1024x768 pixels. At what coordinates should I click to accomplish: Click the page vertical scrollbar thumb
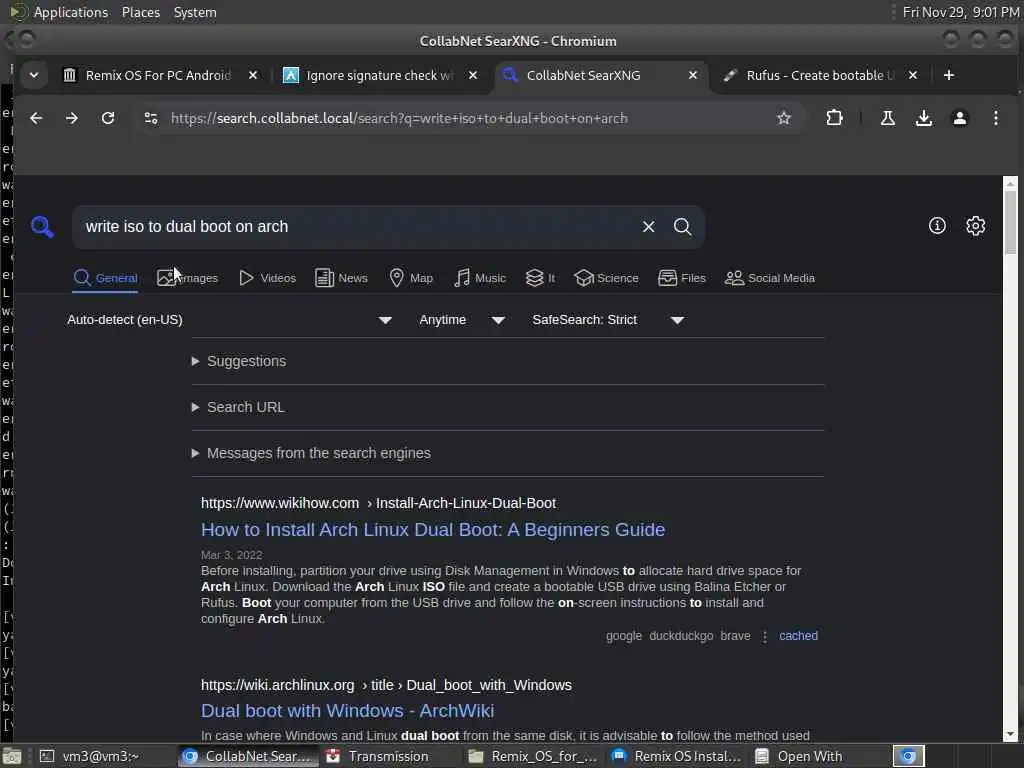pyautogui.click(x=1010, y=221)
